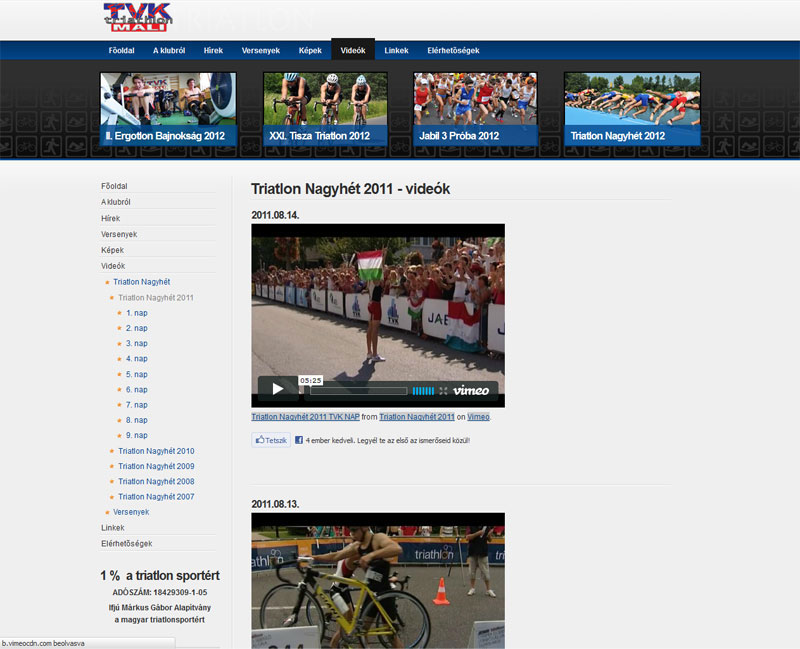Select 5. nap in sidebar list
The image size is (800, 649).
tap(137, 374)
